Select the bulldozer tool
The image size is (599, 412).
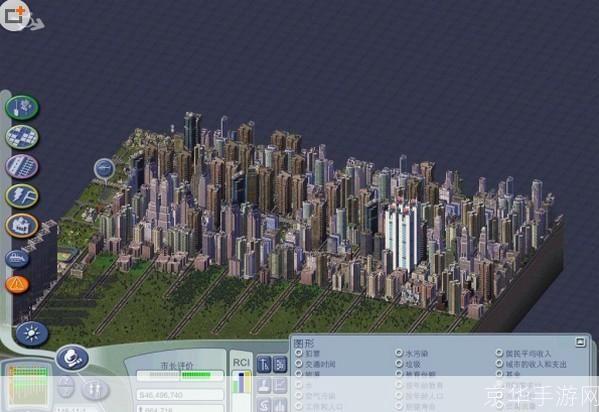[x=17, y=259]
